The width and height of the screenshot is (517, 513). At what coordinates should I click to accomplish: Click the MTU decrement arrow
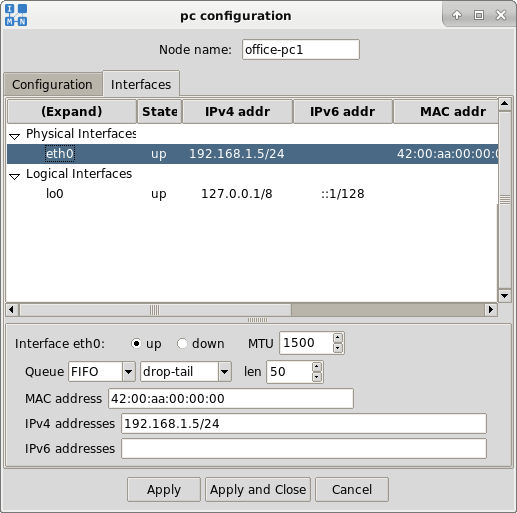338,348
